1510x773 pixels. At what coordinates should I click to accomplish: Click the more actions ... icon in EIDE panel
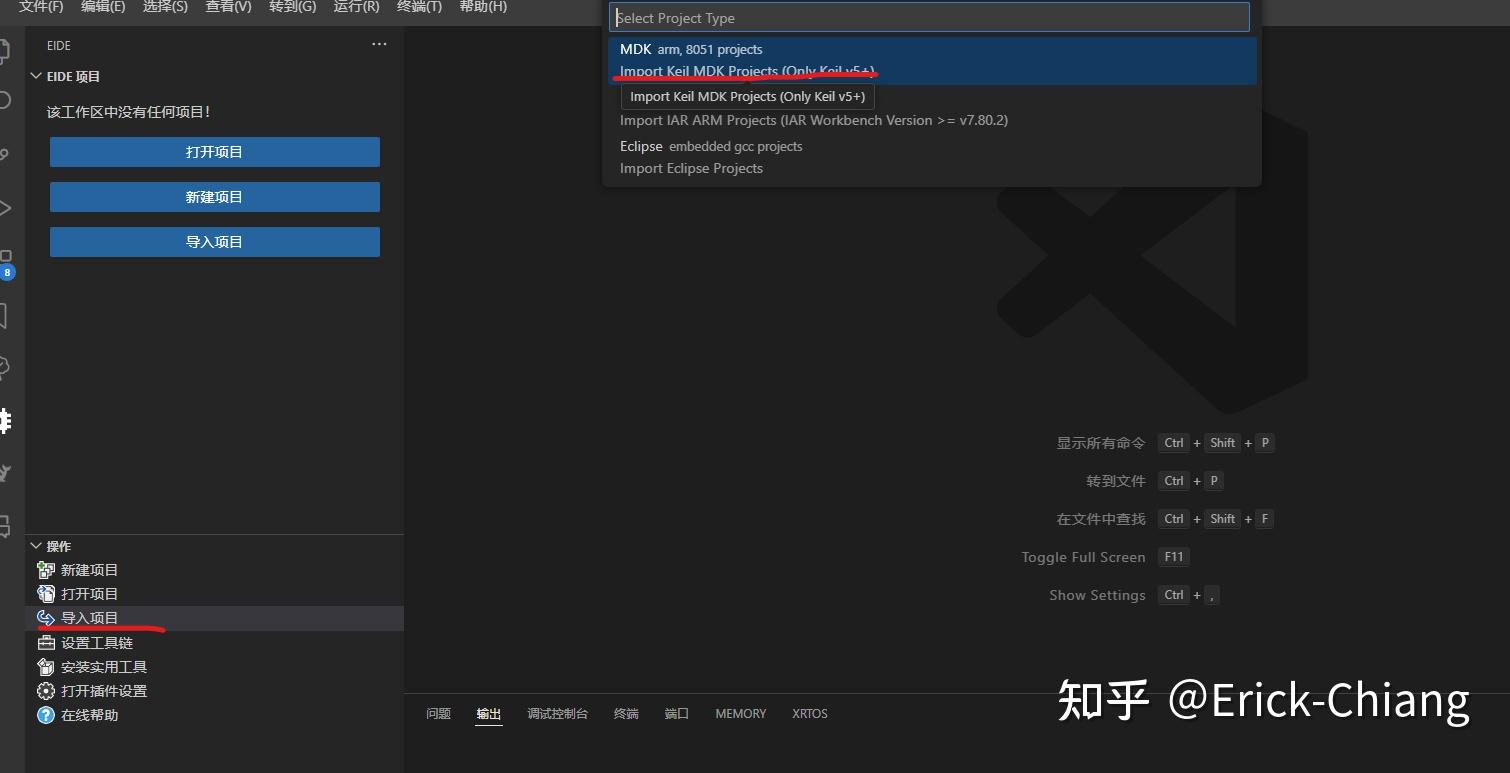point(378,44)
